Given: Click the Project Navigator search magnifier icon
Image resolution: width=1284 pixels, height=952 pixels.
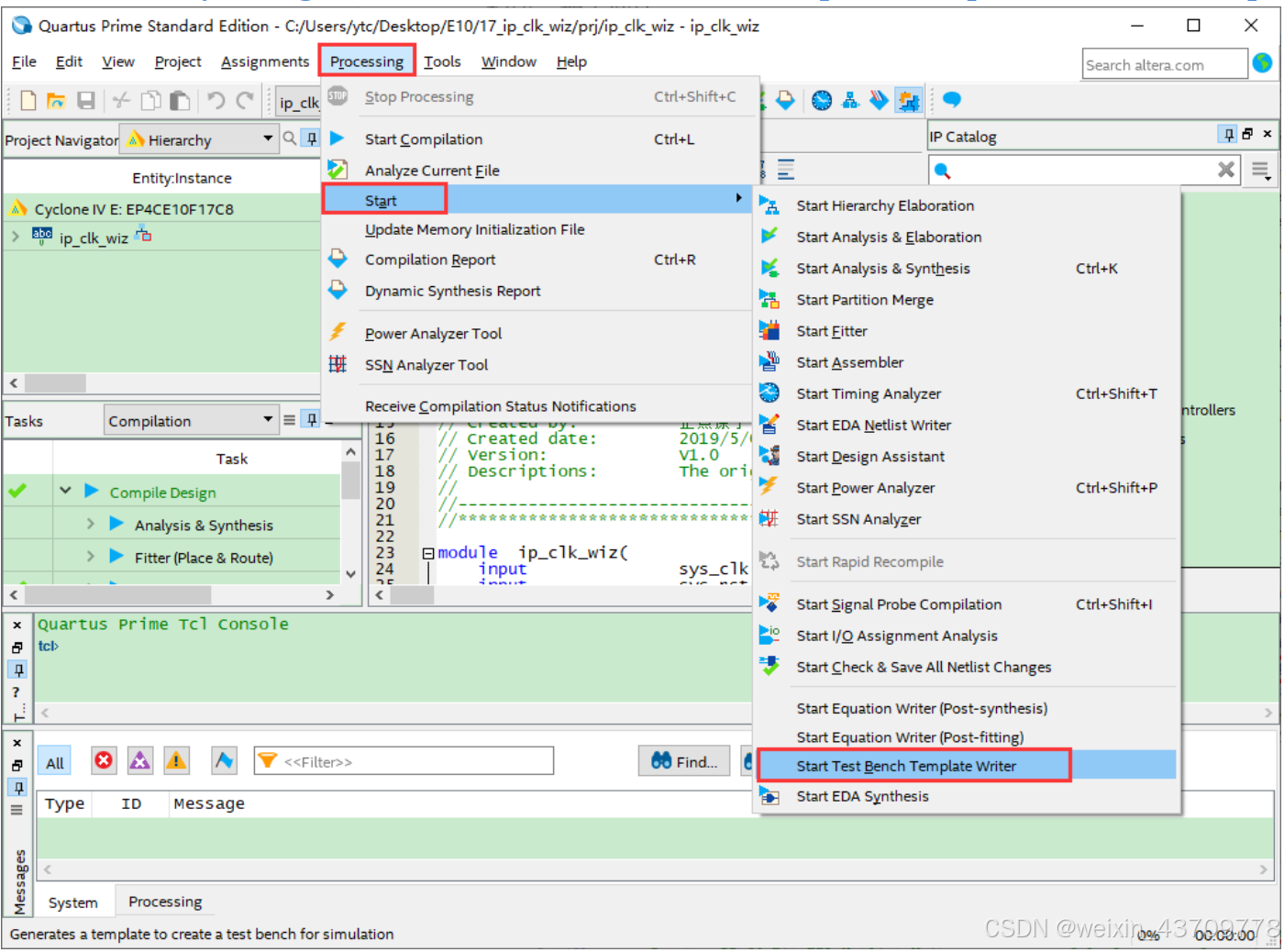Looking at the screenshot, I should (x=290, y=138).
